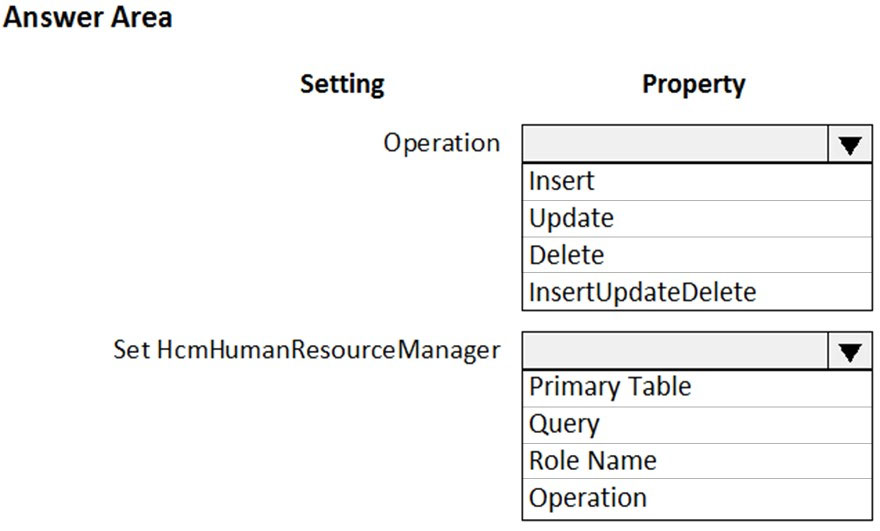Expand the Set HcmHumanResourceManager dropdown arrow
Image resolution: width=880 pixels, height=531 pixels.
(x=850, y=351)
